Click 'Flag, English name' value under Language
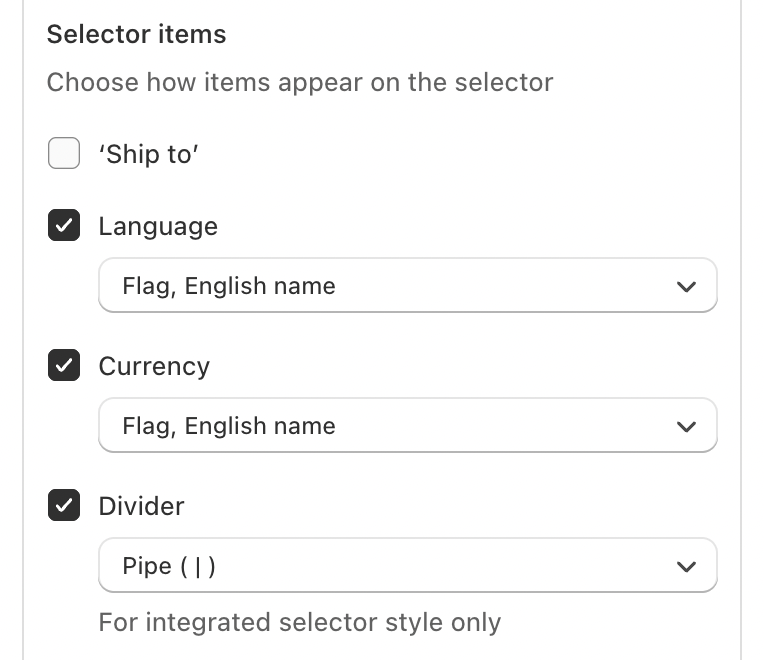 pyautogui.click(x=229, y=286)
